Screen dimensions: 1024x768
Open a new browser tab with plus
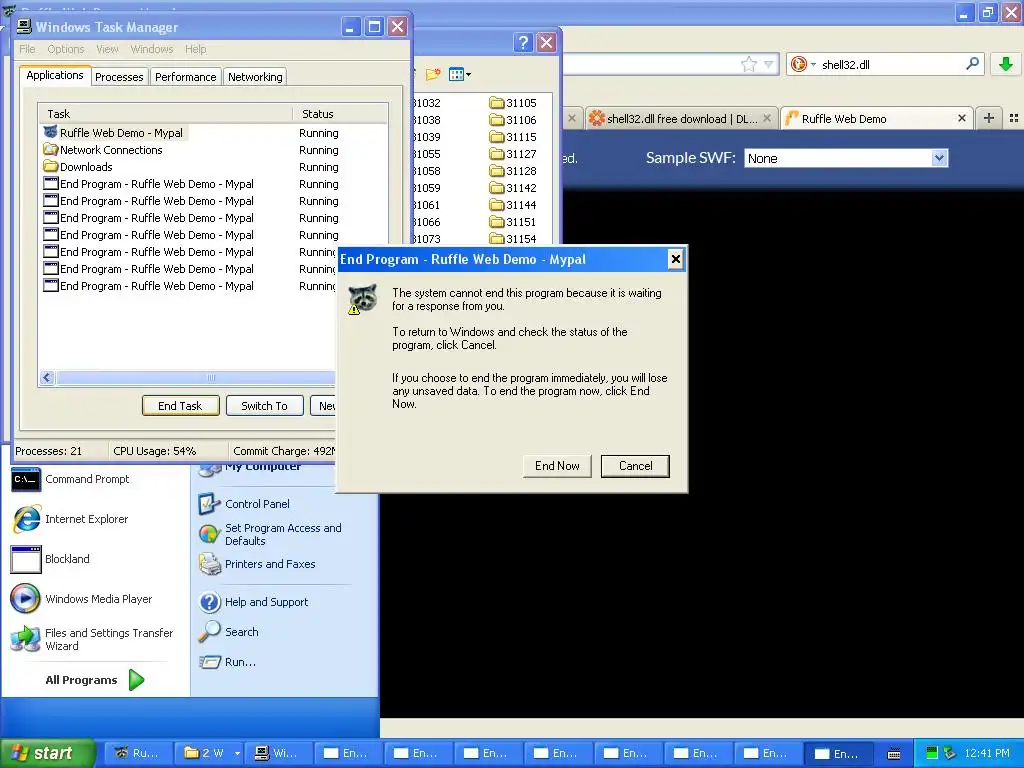(x=989, y=118)
